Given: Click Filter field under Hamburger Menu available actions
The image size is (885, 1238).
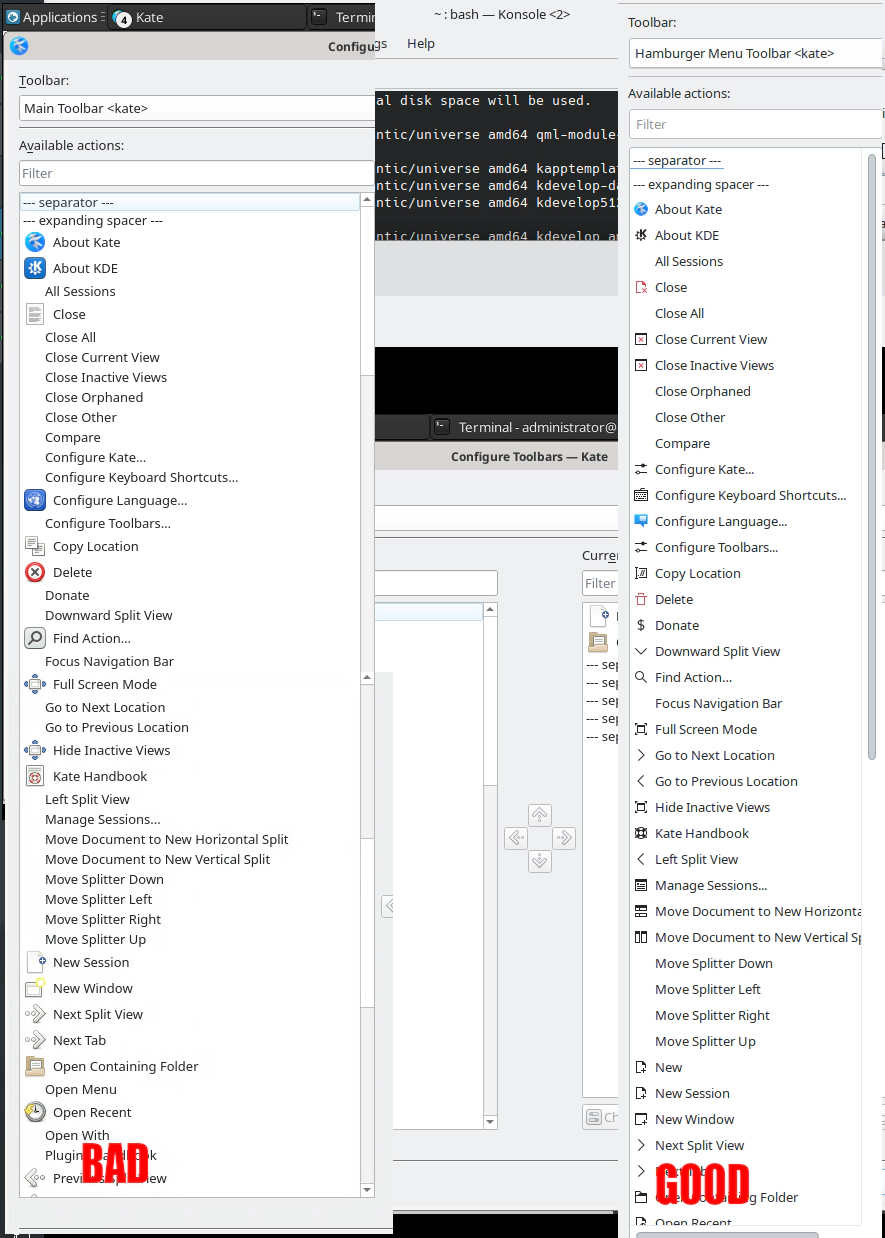Looking at the screenshot, I should click(756, 124).
